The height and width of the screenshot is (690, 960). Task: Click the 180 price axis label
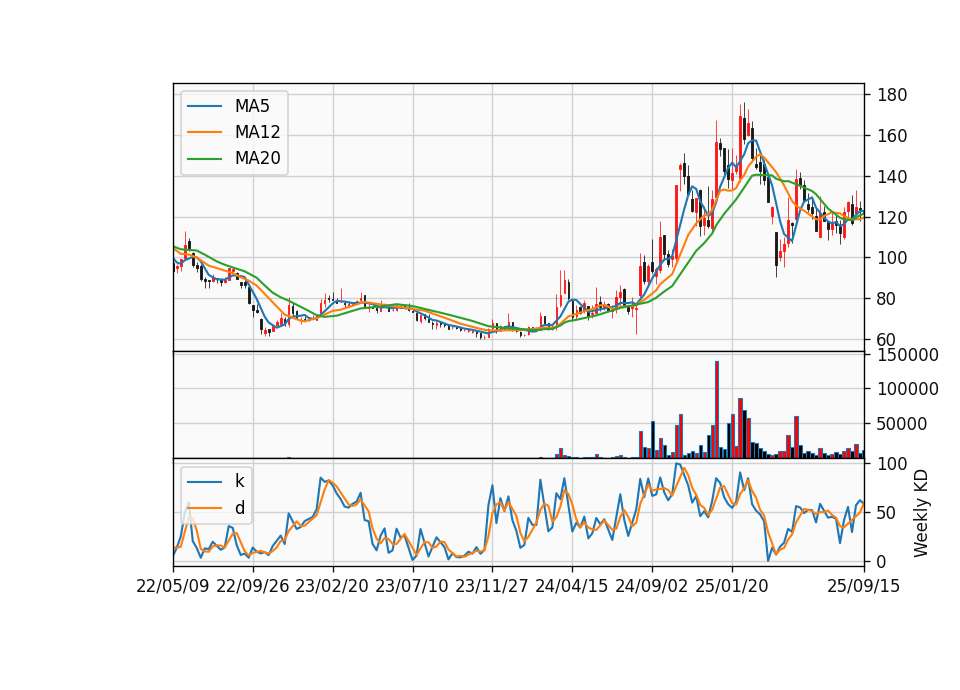click(x=892, y=95)
